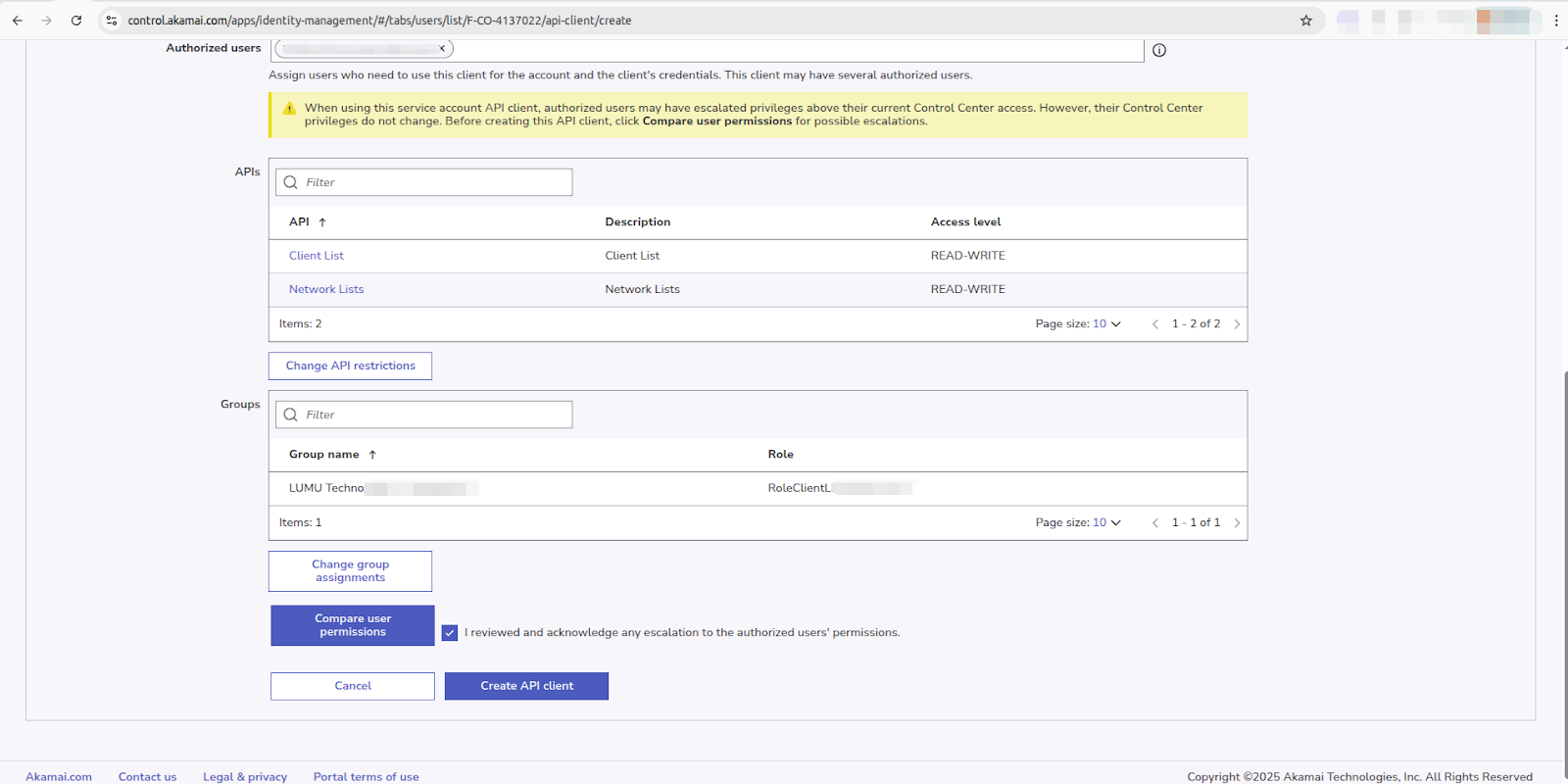Type in the APIs Filter field
The image size is (1568, 784).
point(431,182)
